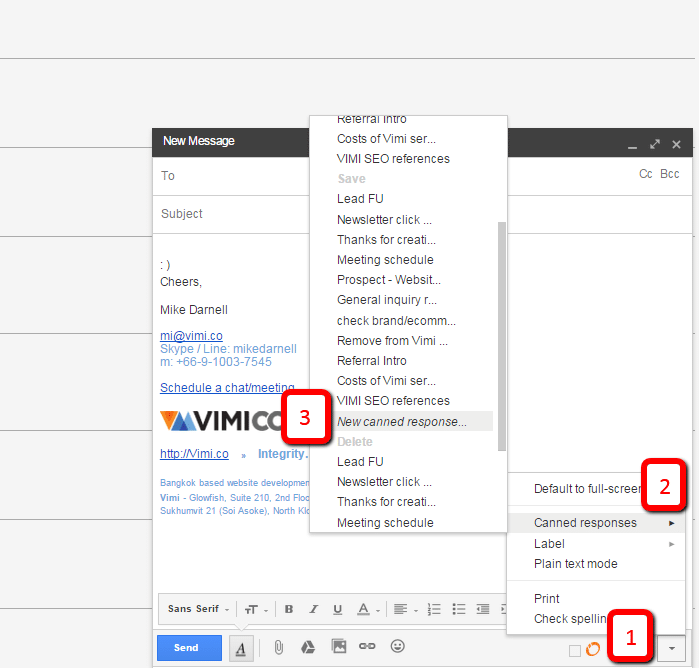Insert a numbered list
The height and width of the screenshot is (668, 699).
coord(434,609)
